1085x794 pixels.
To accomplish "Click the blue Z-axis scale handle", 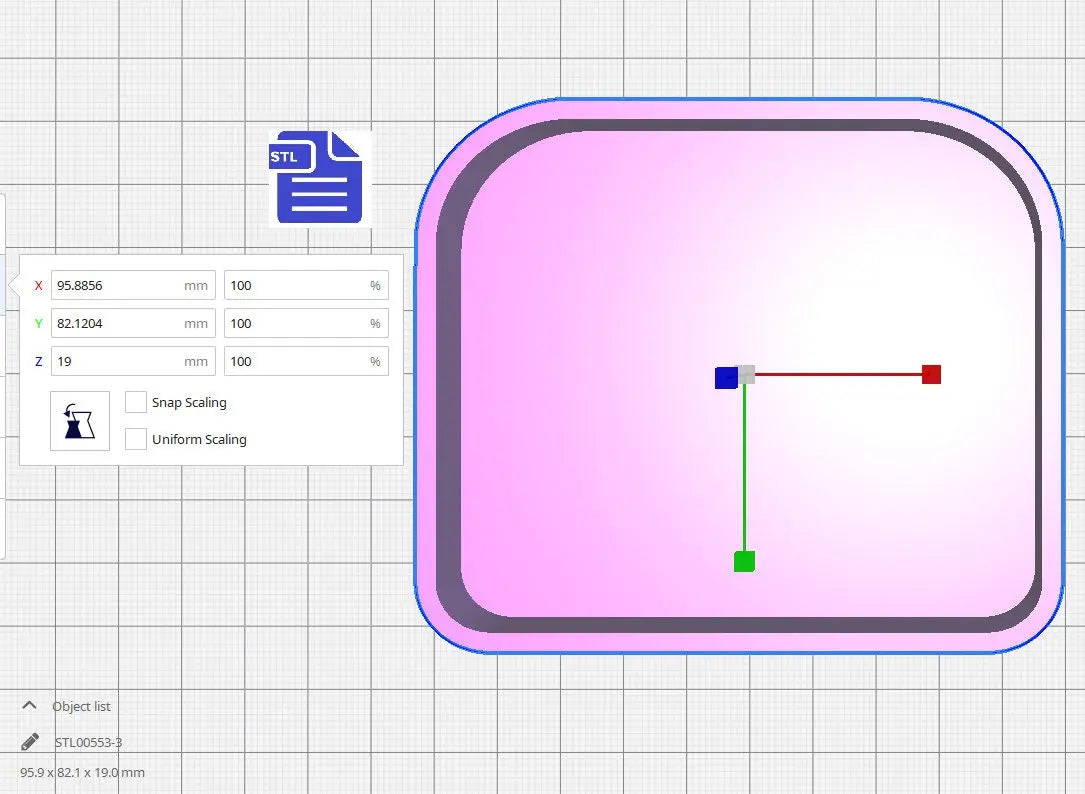I will tap(726, 378).
